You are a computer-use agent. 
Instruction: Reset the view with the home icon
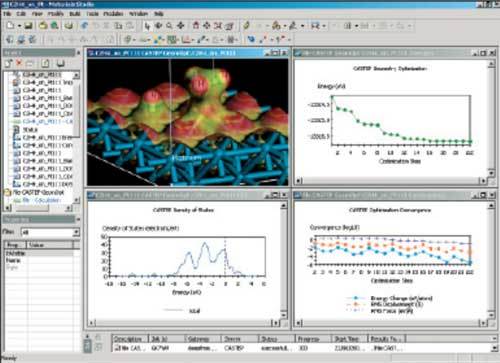(x=196, y=25)
